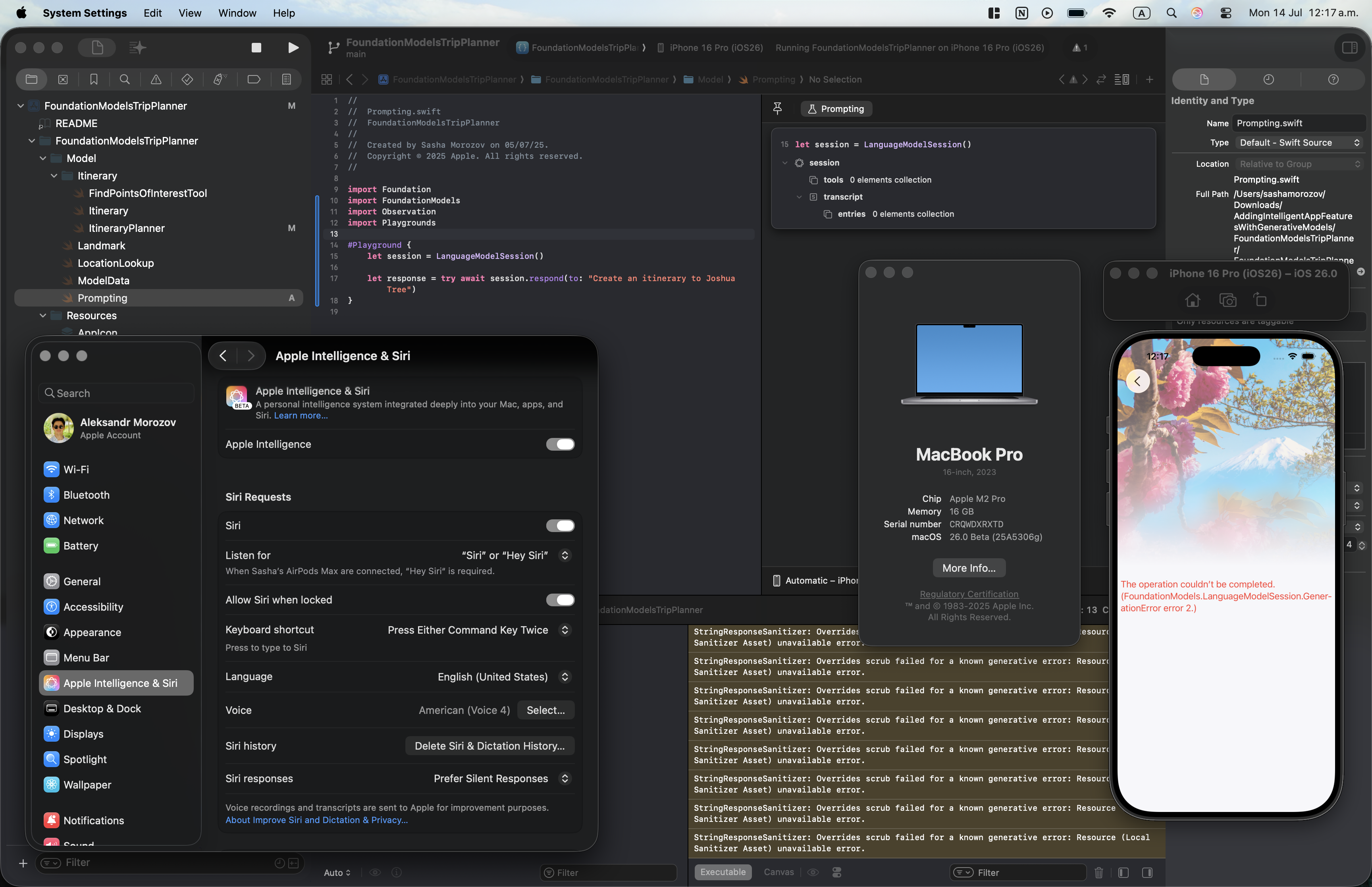Screen dimensions: 1372x887
Task: Click the Select... voice button
Action: [545, 710]
